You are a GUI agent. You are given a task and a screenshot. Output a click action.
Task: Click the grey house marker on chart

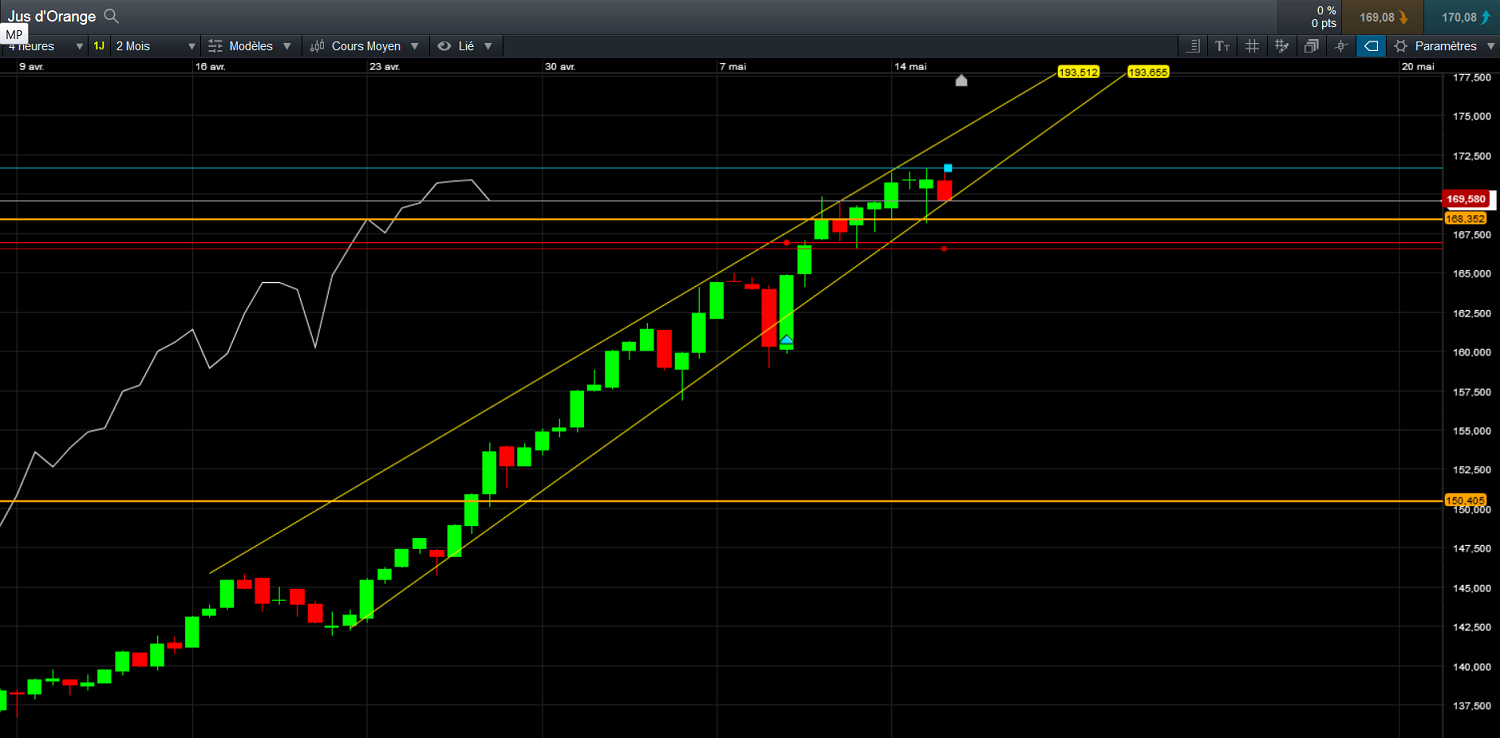point(961,80)
